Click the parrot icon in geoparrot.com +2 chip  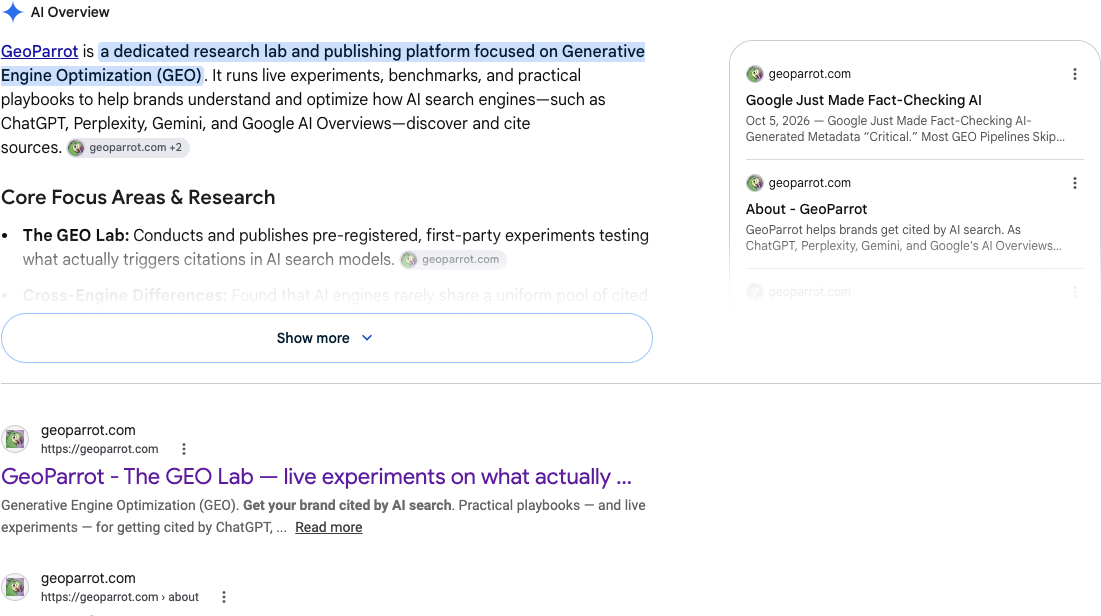77,148
